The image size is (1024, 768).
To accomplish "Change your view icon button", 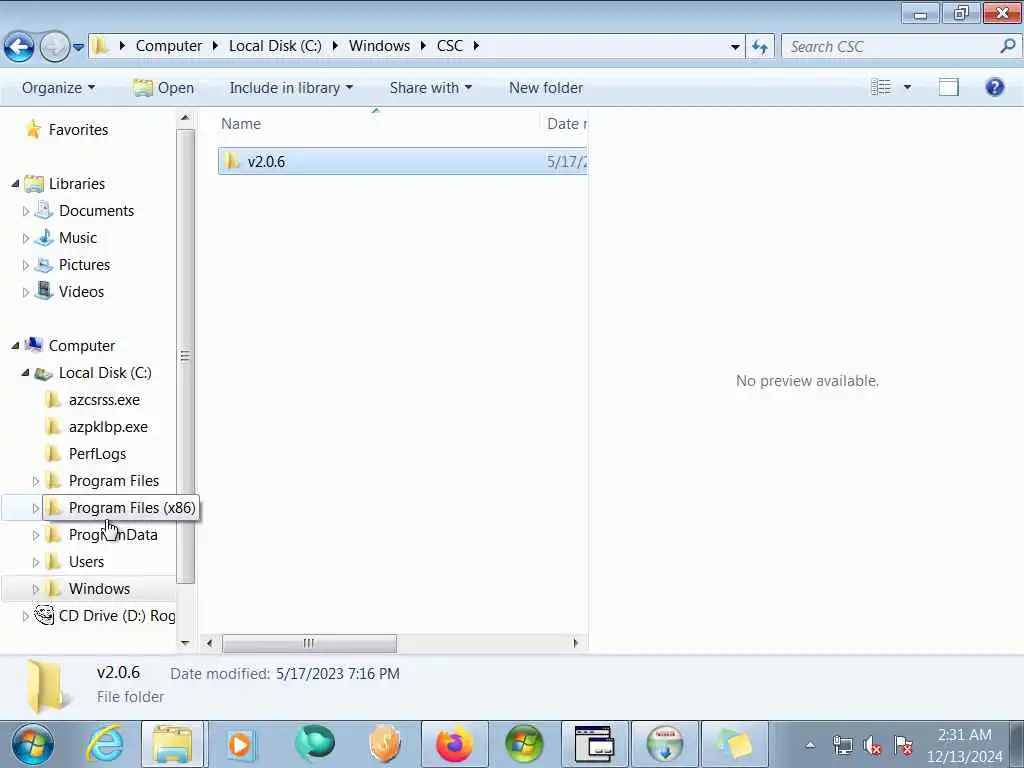I will click(881, 87).
